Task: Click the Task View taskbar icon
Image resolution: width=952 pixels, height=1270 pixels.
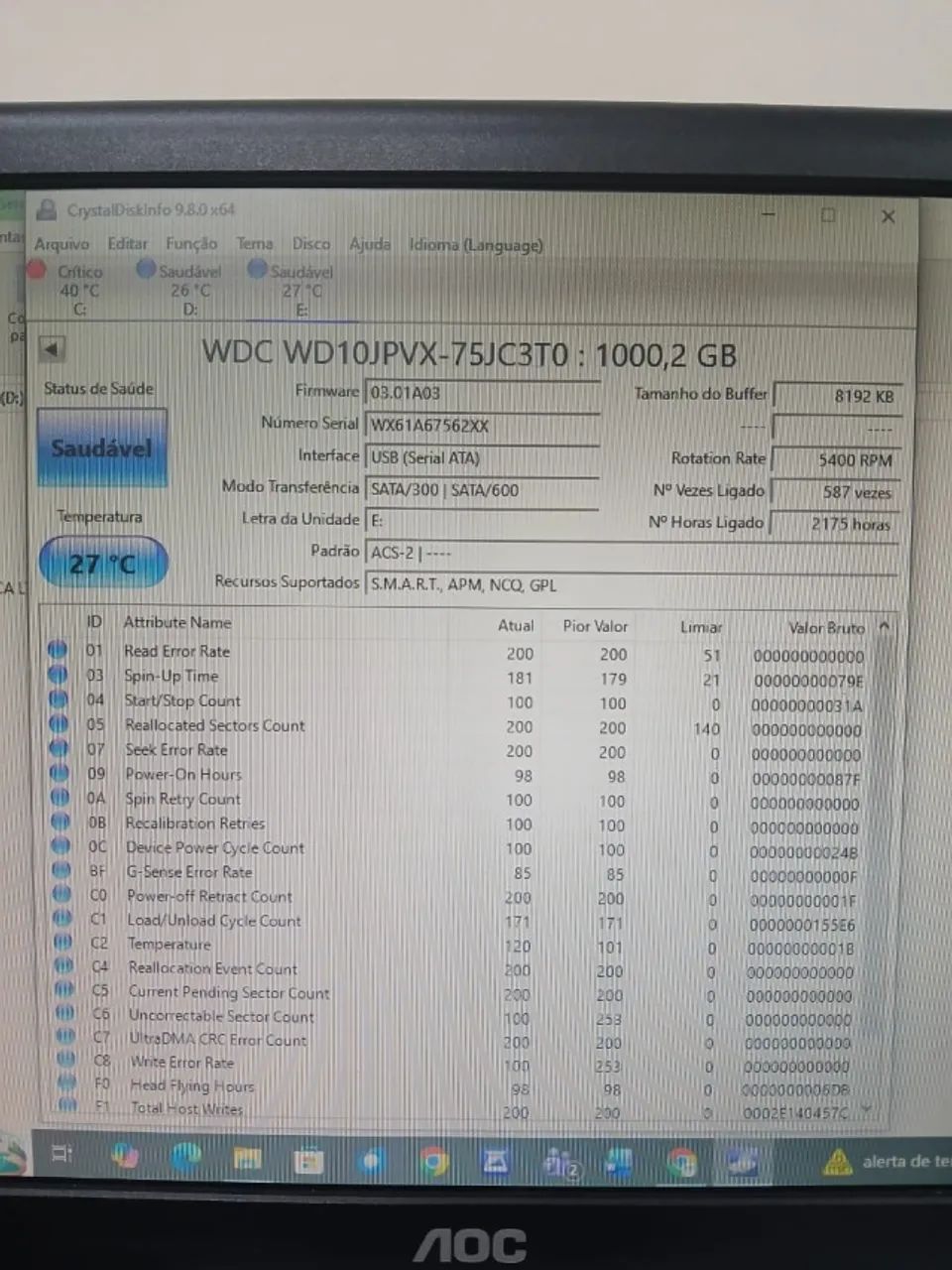Action: pyautogui.click(x=61, y=1154)
